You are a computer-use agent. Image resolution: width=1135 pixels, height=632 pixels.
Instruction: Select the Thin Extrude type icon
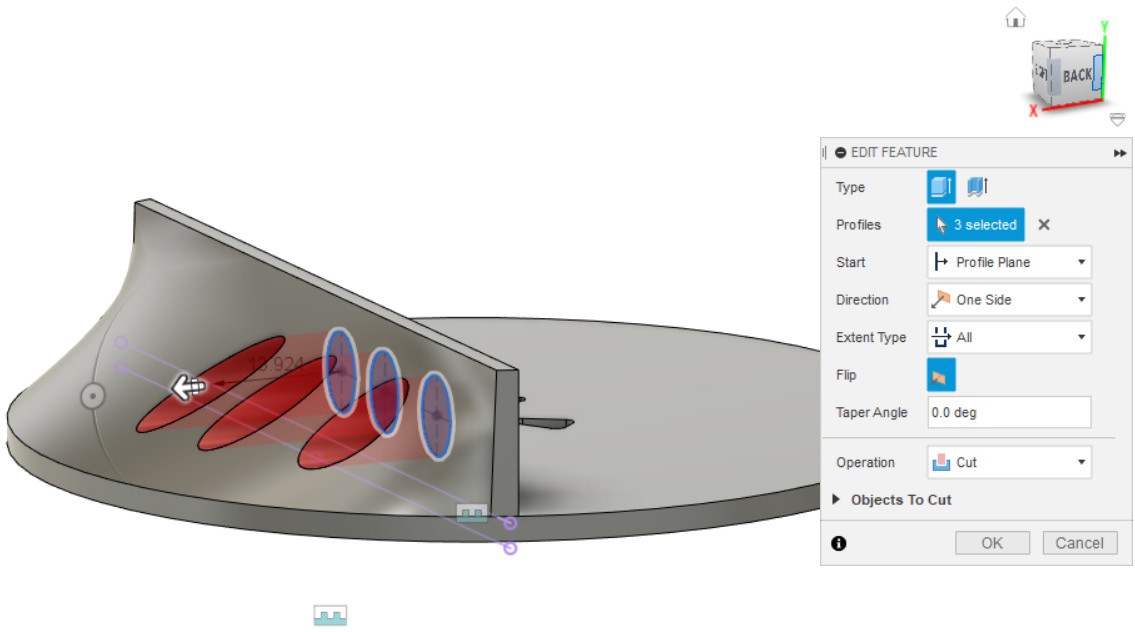point(977,187)
